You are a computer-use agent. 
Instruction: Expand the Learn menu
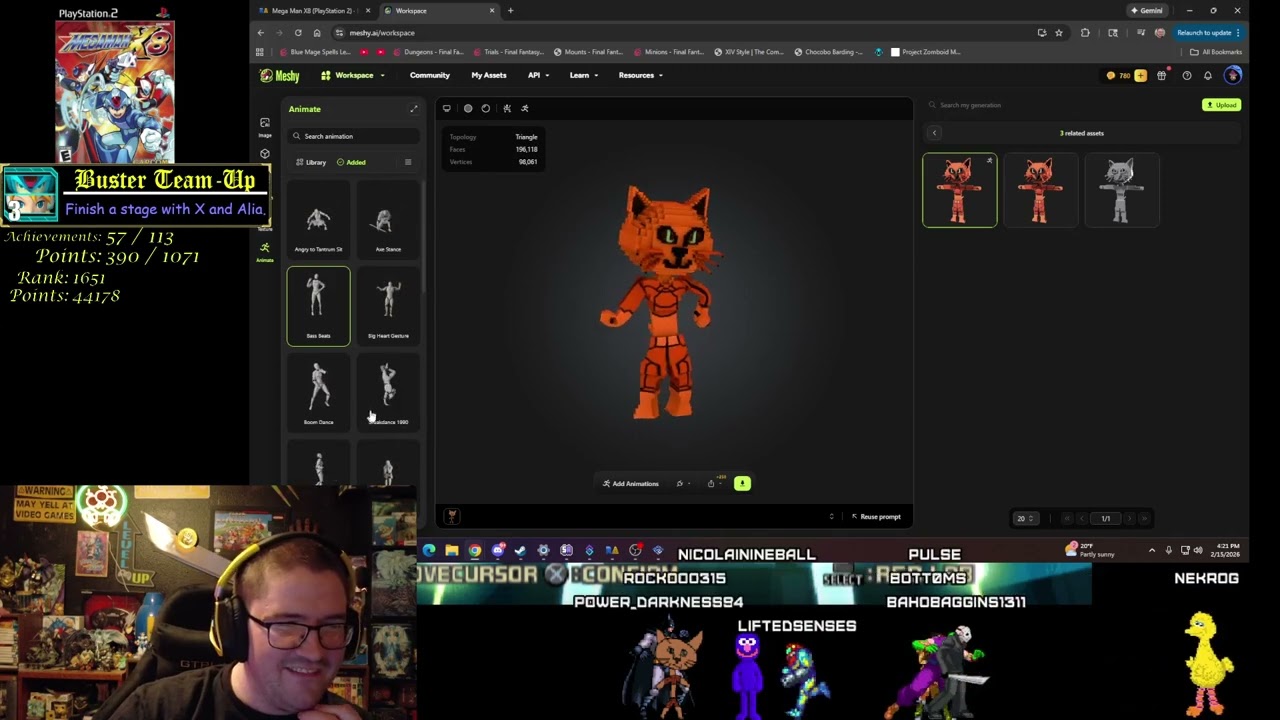(584, 75)
